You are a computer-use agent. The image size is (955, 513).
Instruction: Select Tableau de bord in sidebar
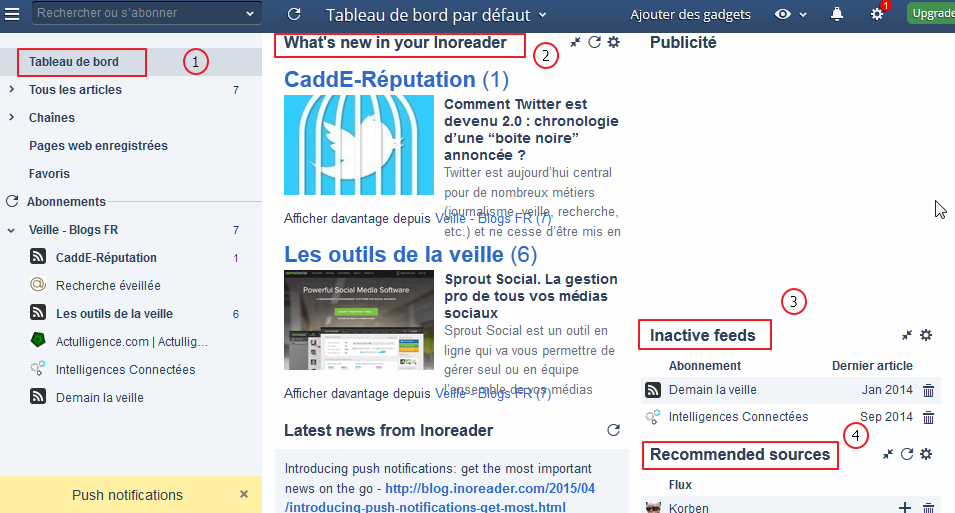pos(74,62)
